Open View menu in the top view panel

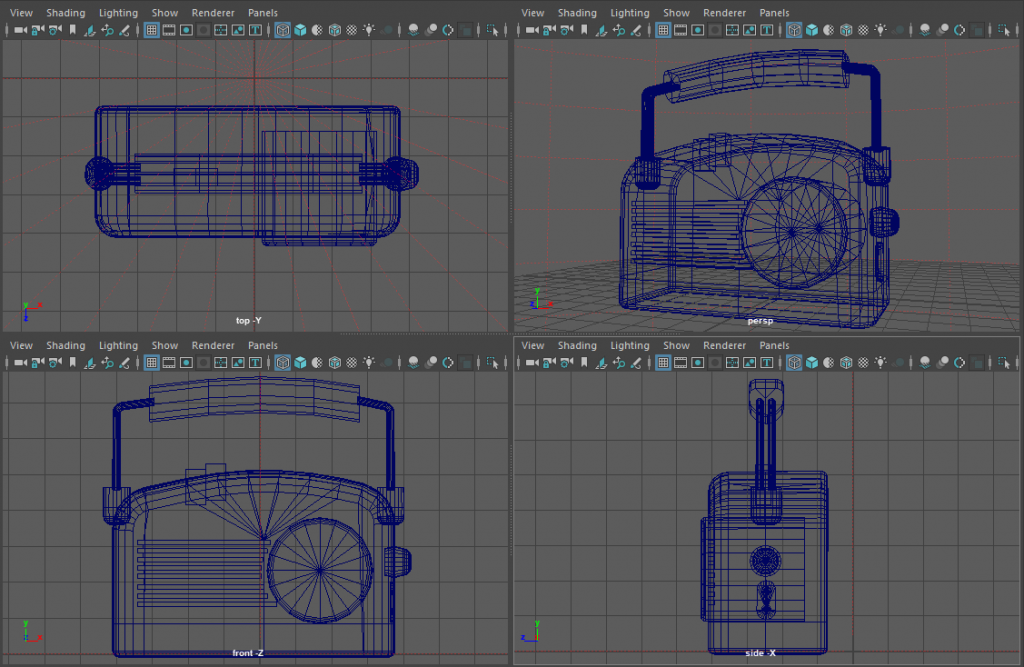[x=21, y=13]
